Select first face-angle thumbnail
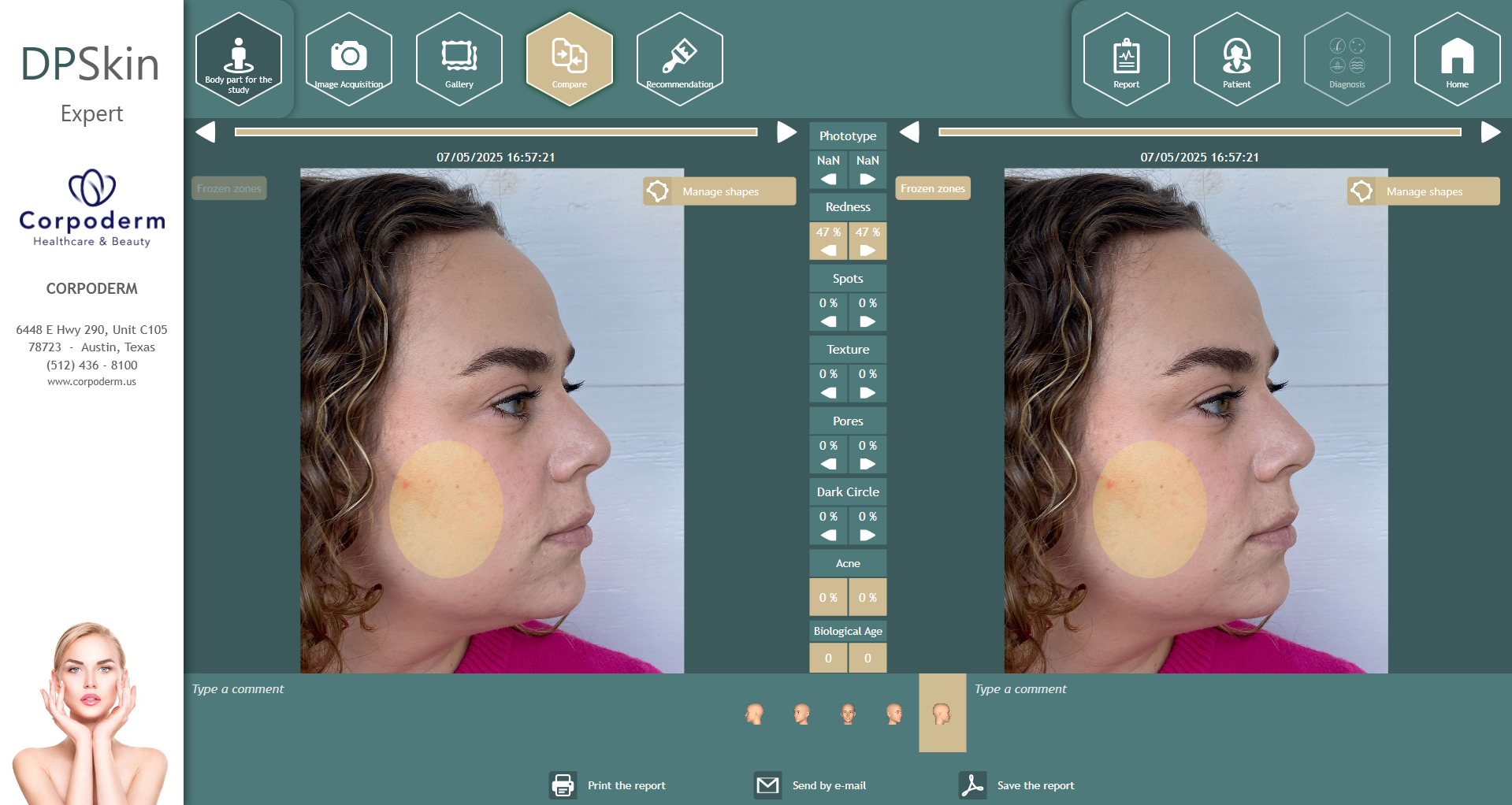 pos(755,714)
